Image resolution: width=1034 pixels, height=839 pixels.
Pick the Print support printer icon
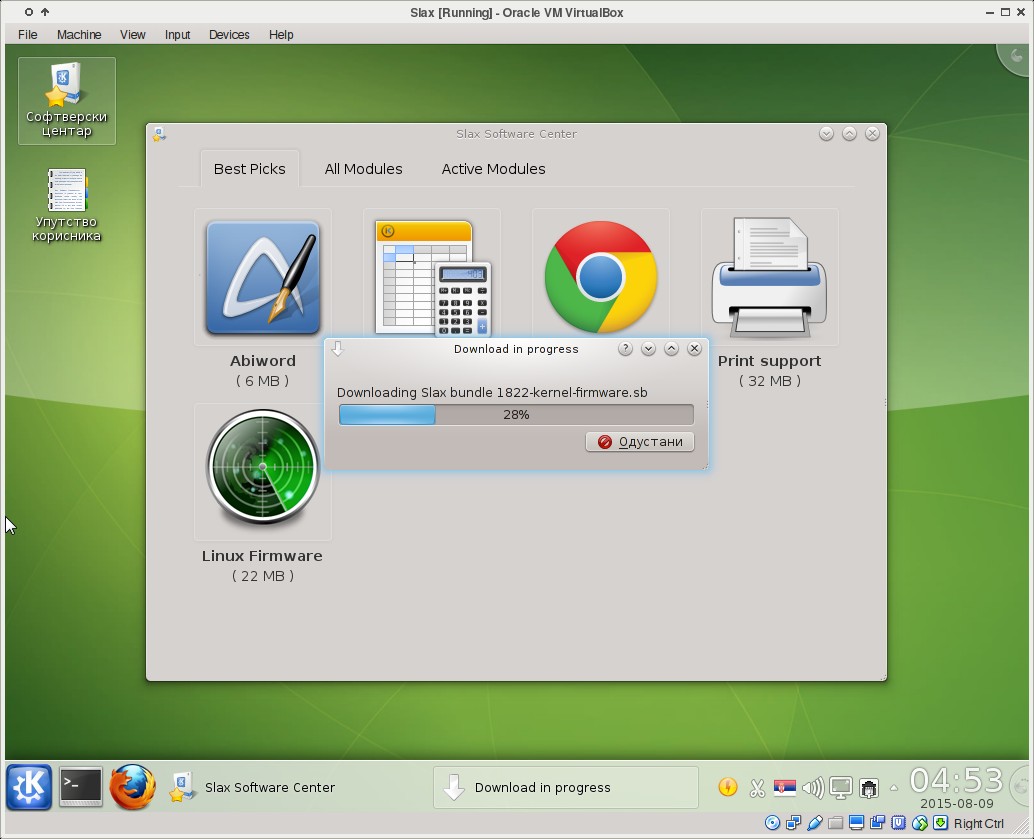770,277
